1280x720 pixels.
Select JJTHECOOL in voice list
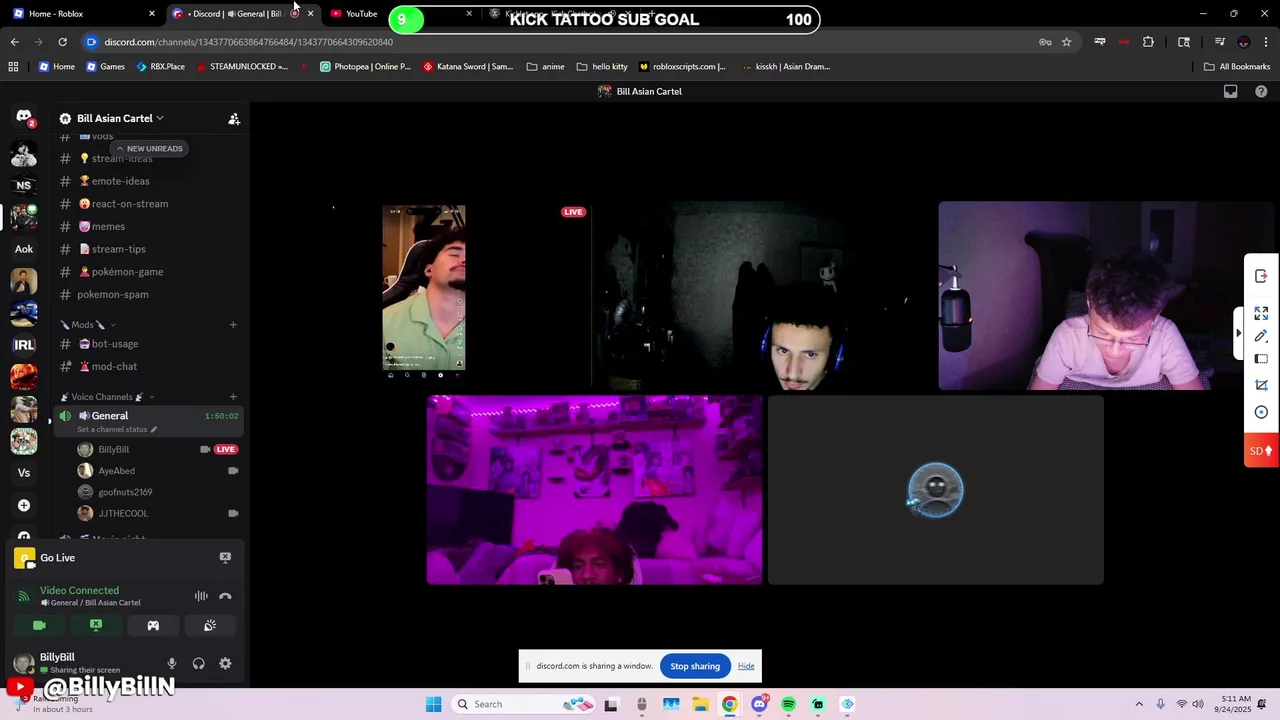(x=158, y=513)
